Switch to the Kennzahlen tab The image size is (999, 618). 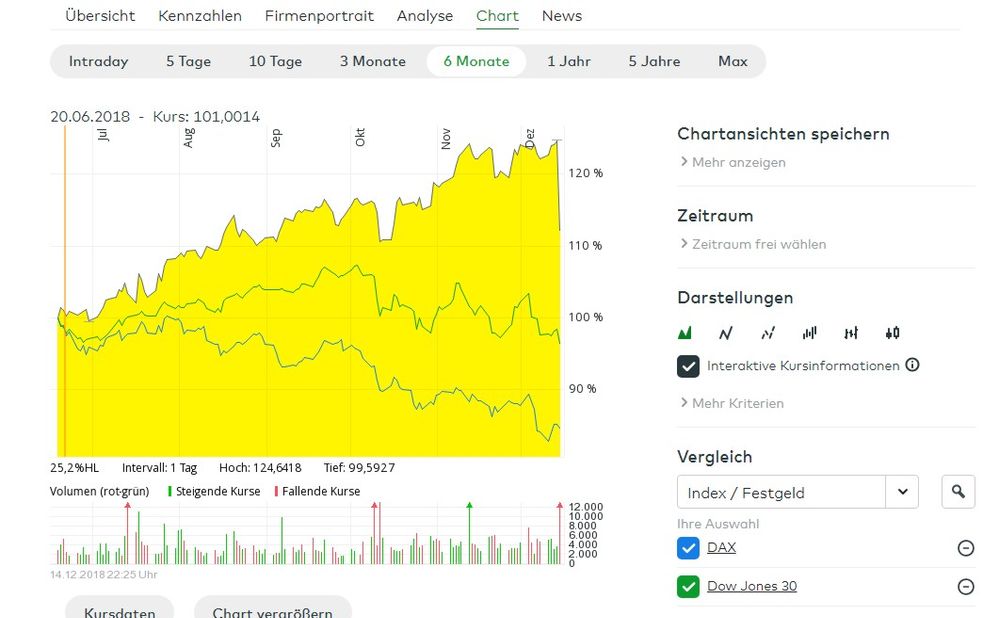[x=200, y=16]
